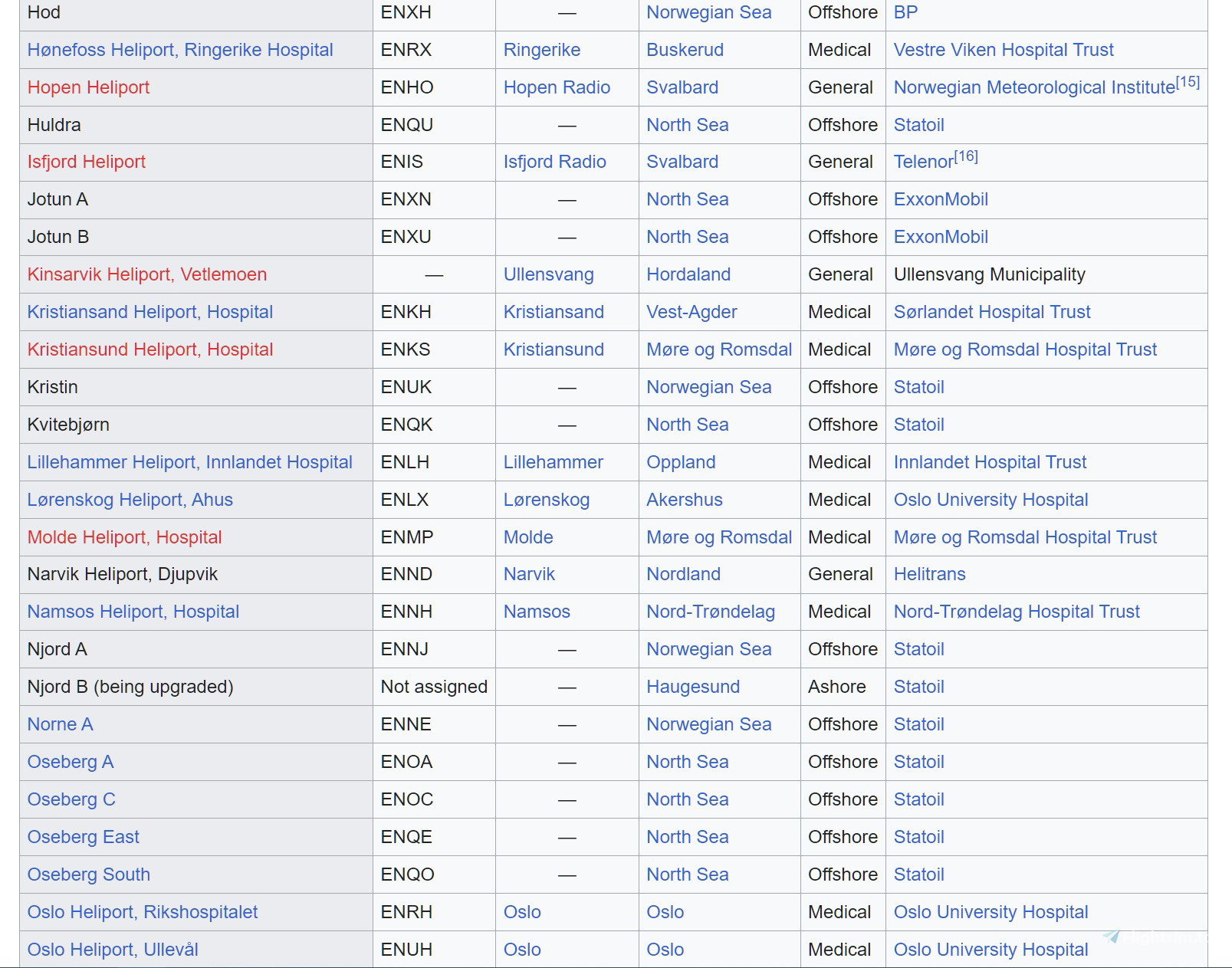Image resolution: width=1232 pixels, height=968 pixels.
Task: Open ExxonMobil link in Jotun A row
Action: [941, 199]
